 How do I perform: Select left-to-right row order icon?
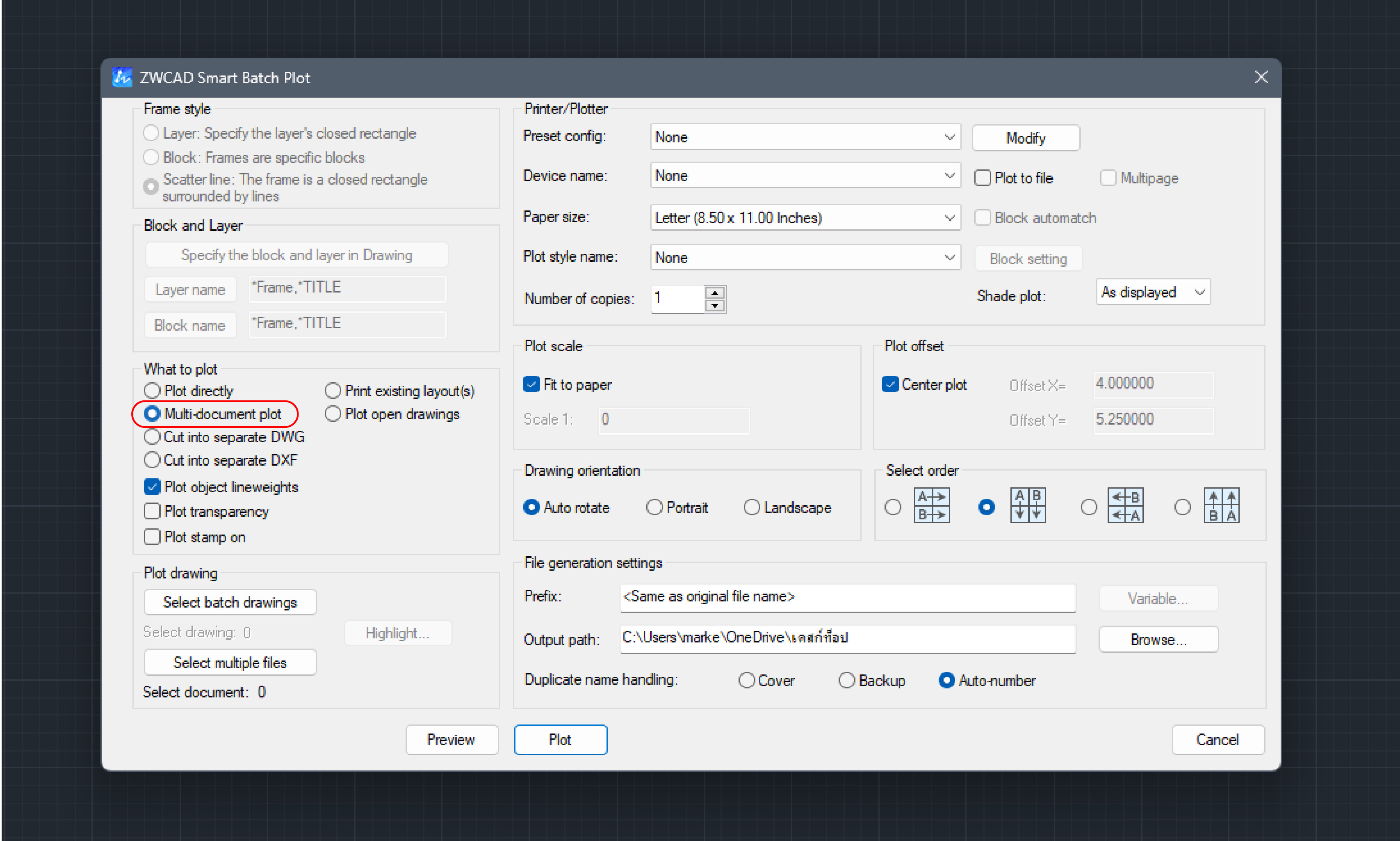coord(932,505)
